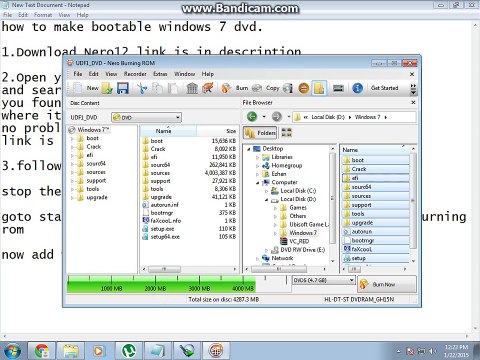Open the back history dropdown arrow
The width and height of the screenshot is (480, 360).
tap(264, 117)
